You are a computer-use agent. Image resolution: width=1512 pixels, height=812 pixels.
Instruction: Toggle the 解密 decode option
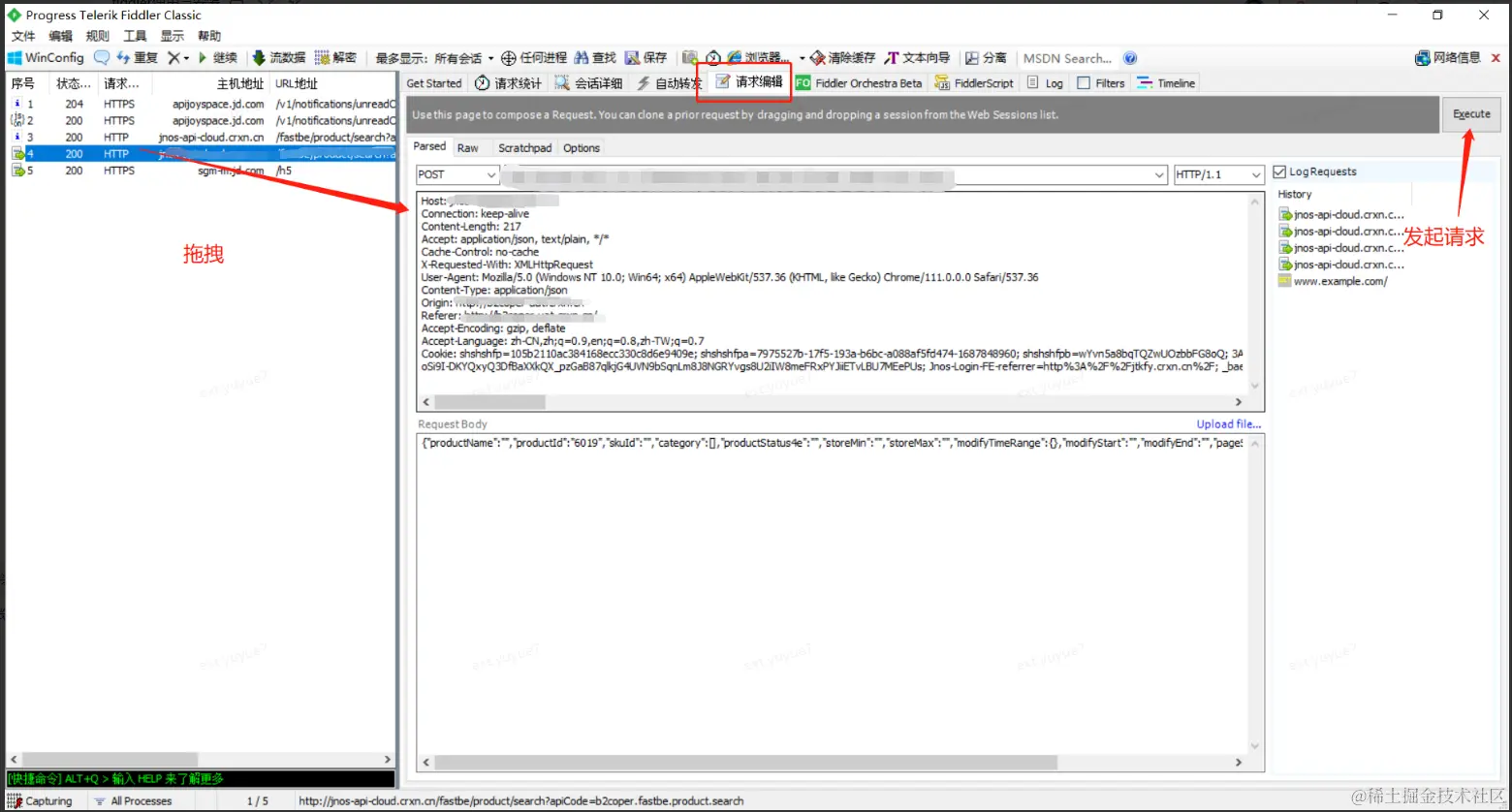click(x=335, y=58)
